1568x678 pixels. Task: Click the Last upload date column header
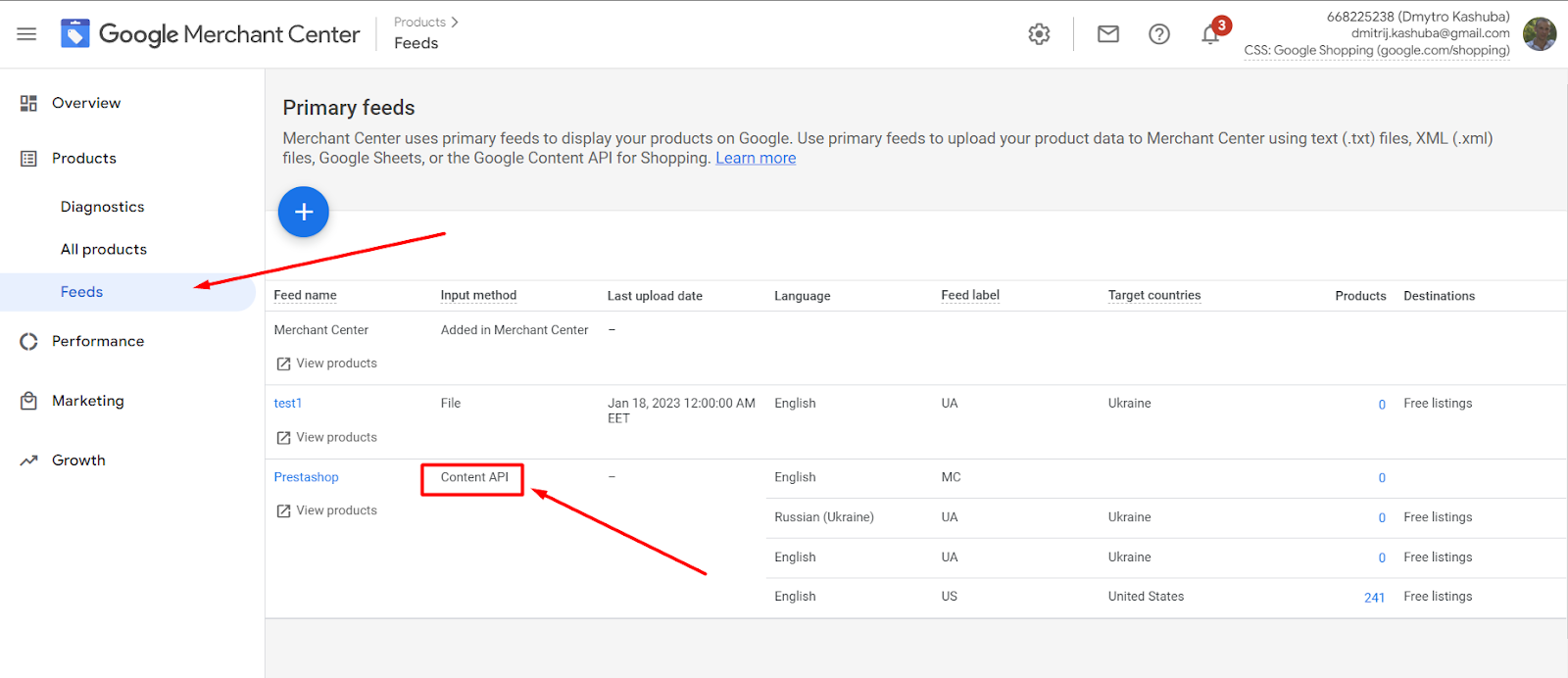coord(655,296)
